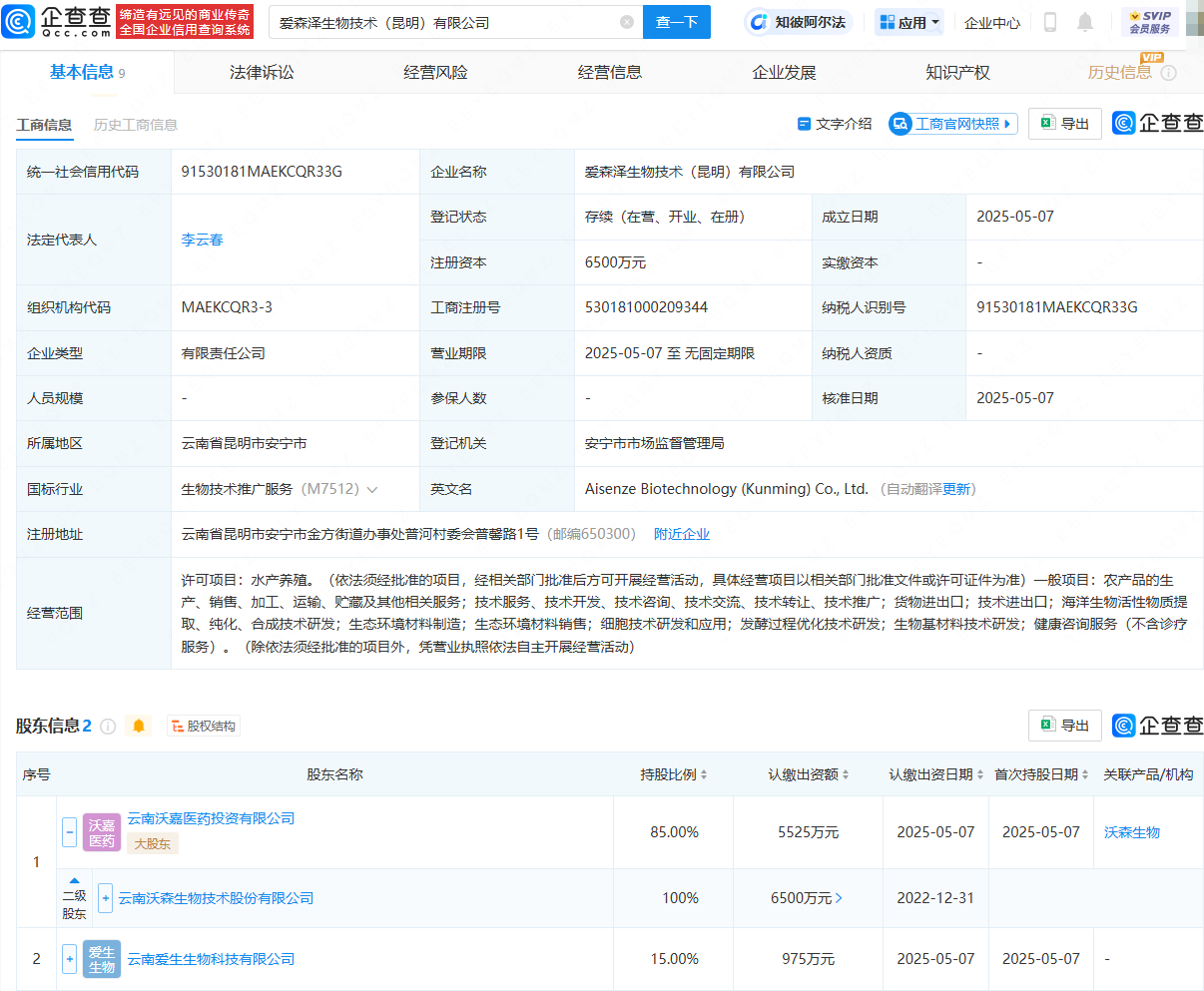Image resolution: width=1204 pixels, height=991 pixels.
Task: Click the bell alert icon beside 股东信息
Action: click(x=139, y=726)
